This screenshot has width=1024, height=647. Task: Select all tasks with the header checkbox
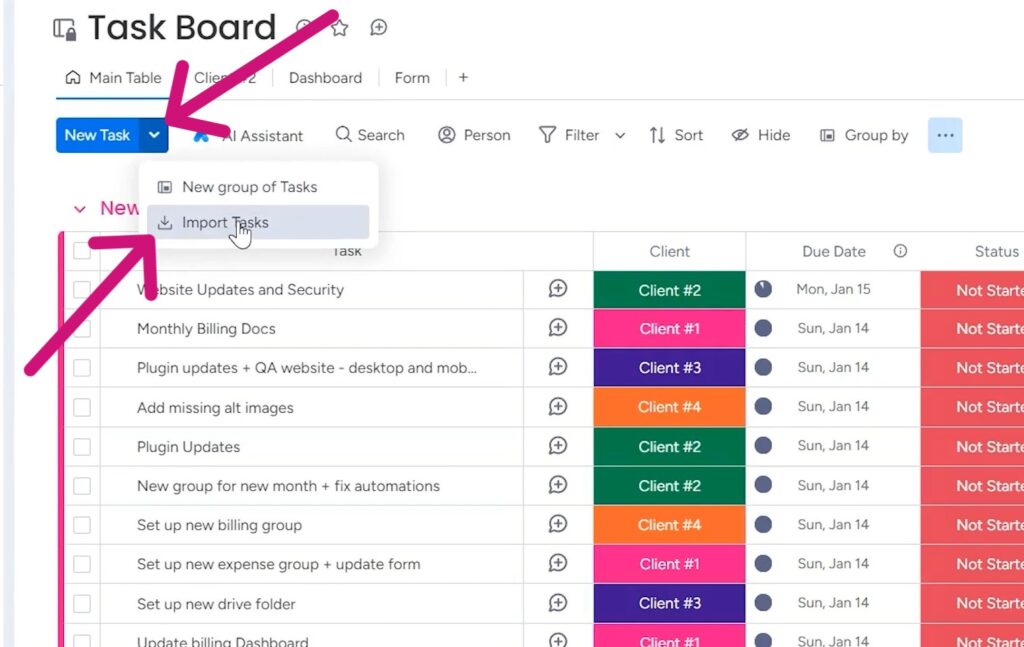[x=82, y=251]
